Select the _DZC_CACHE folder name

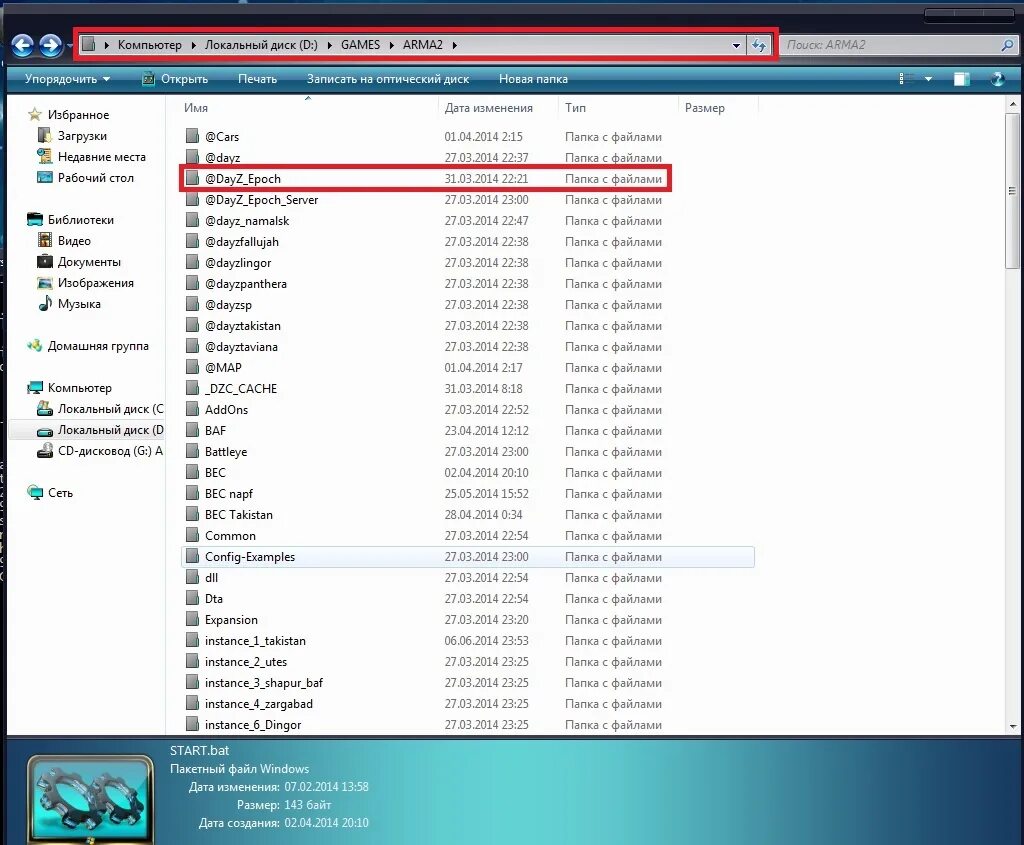pyautogui.click(x=241, y=389)
